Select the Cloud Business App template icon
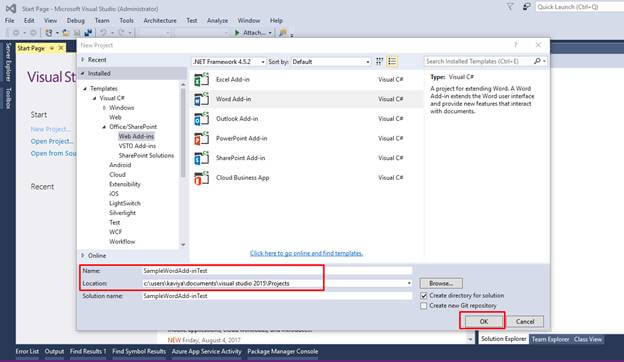Image resolution: width=624 pixels, height=362 pixels. click(201, 178)
